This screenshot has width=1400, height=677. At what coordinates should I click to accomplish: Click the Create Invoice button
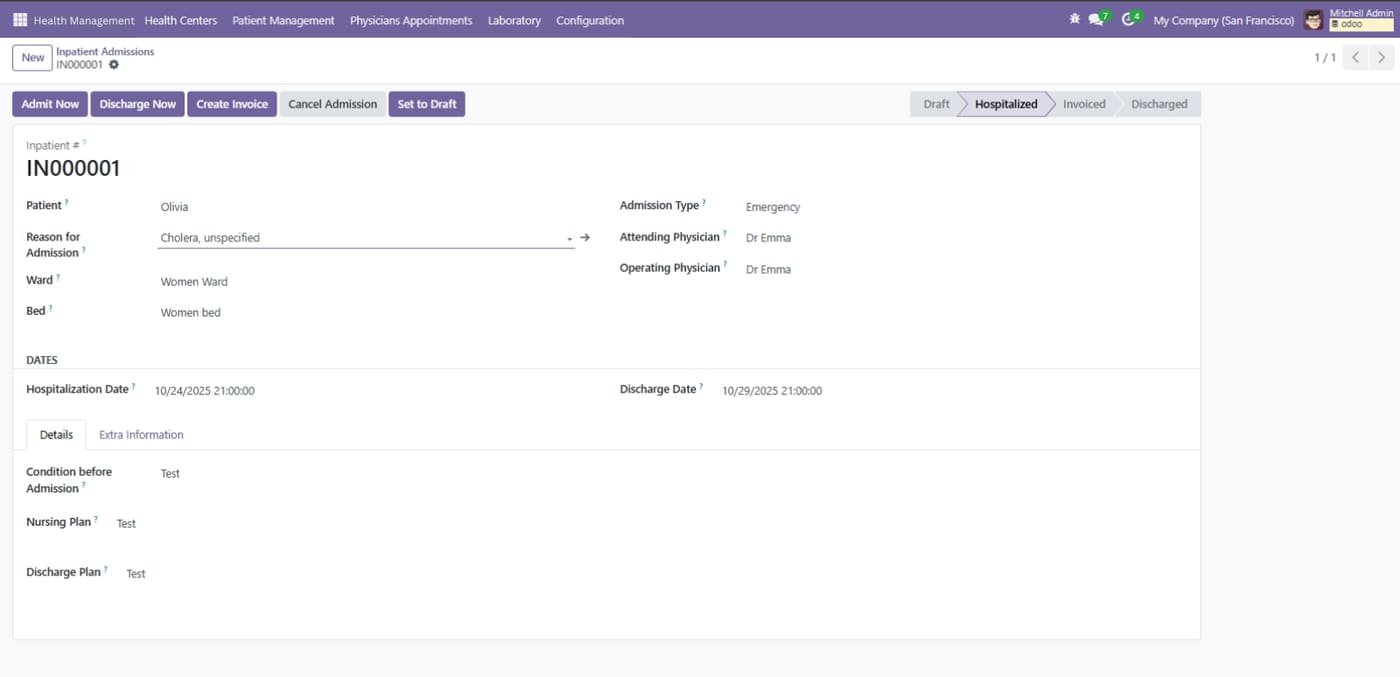232,104
